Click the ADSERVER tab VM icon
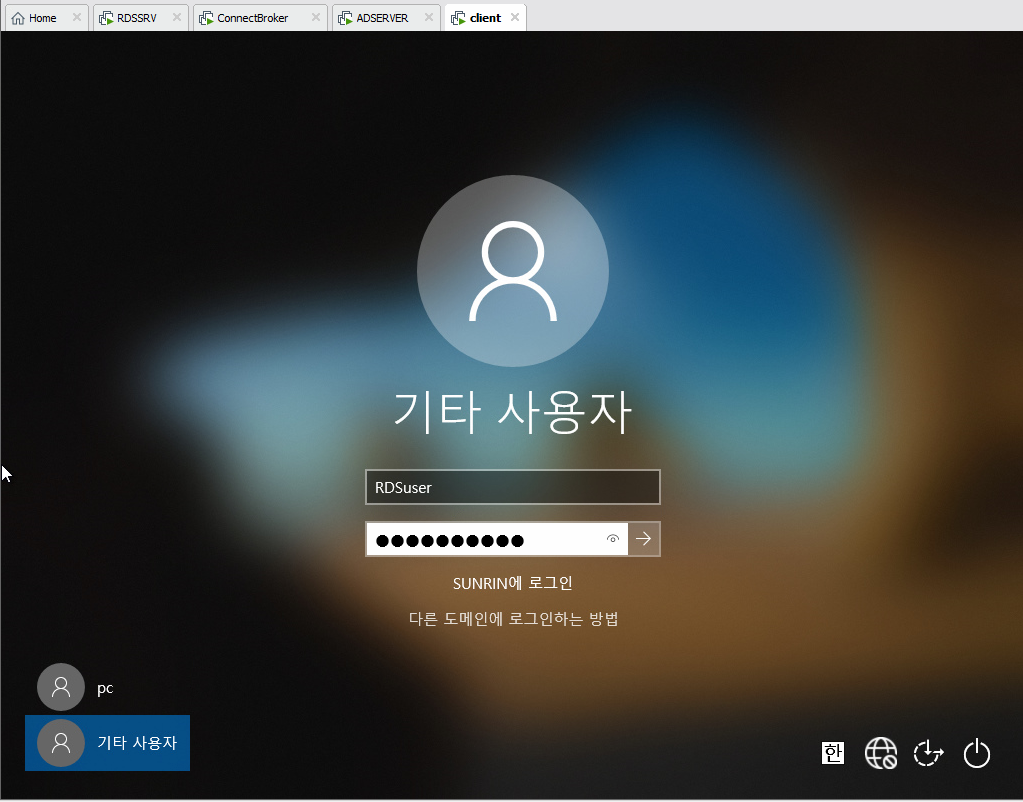The height and width of the screenshot is (802, 1023). point(345,18)
